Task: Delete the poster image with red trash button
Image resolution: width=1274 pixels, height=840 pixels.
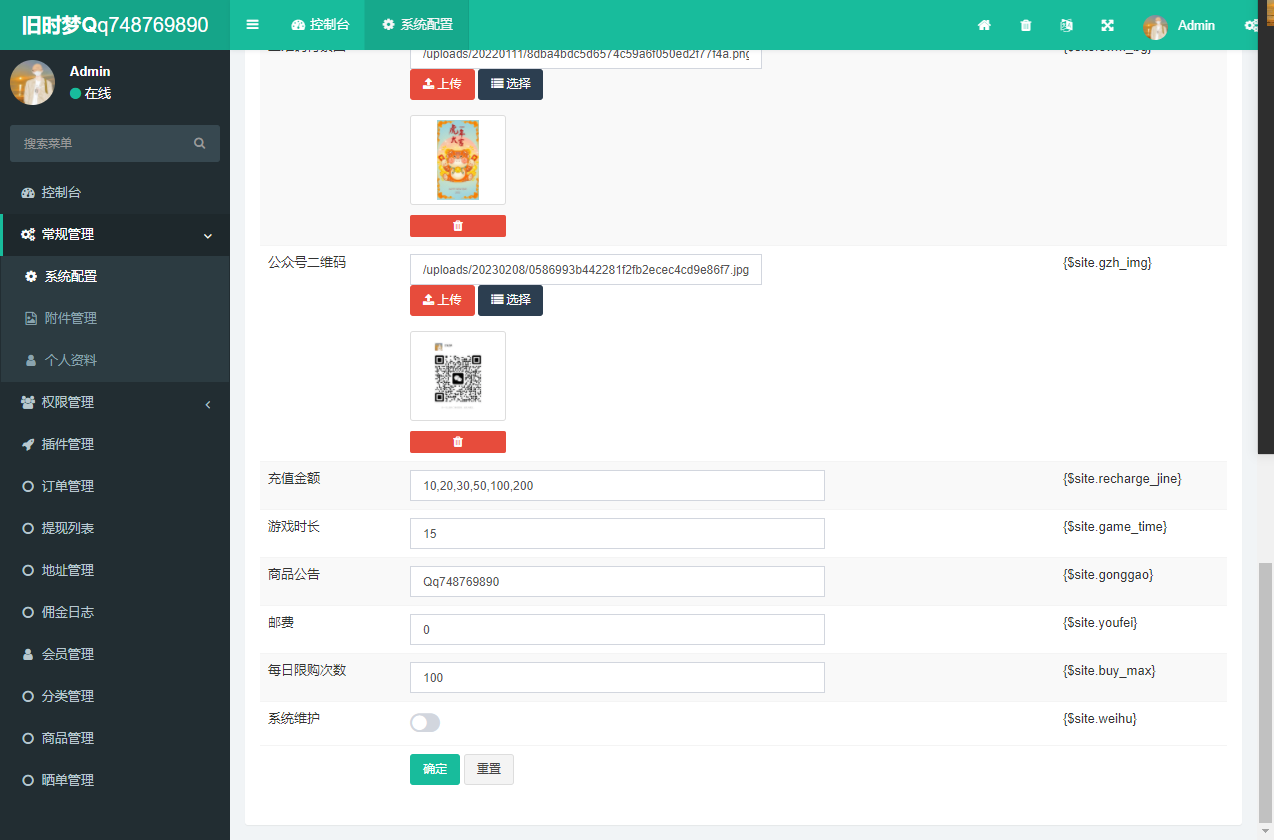Action: [x=457, y=226]
